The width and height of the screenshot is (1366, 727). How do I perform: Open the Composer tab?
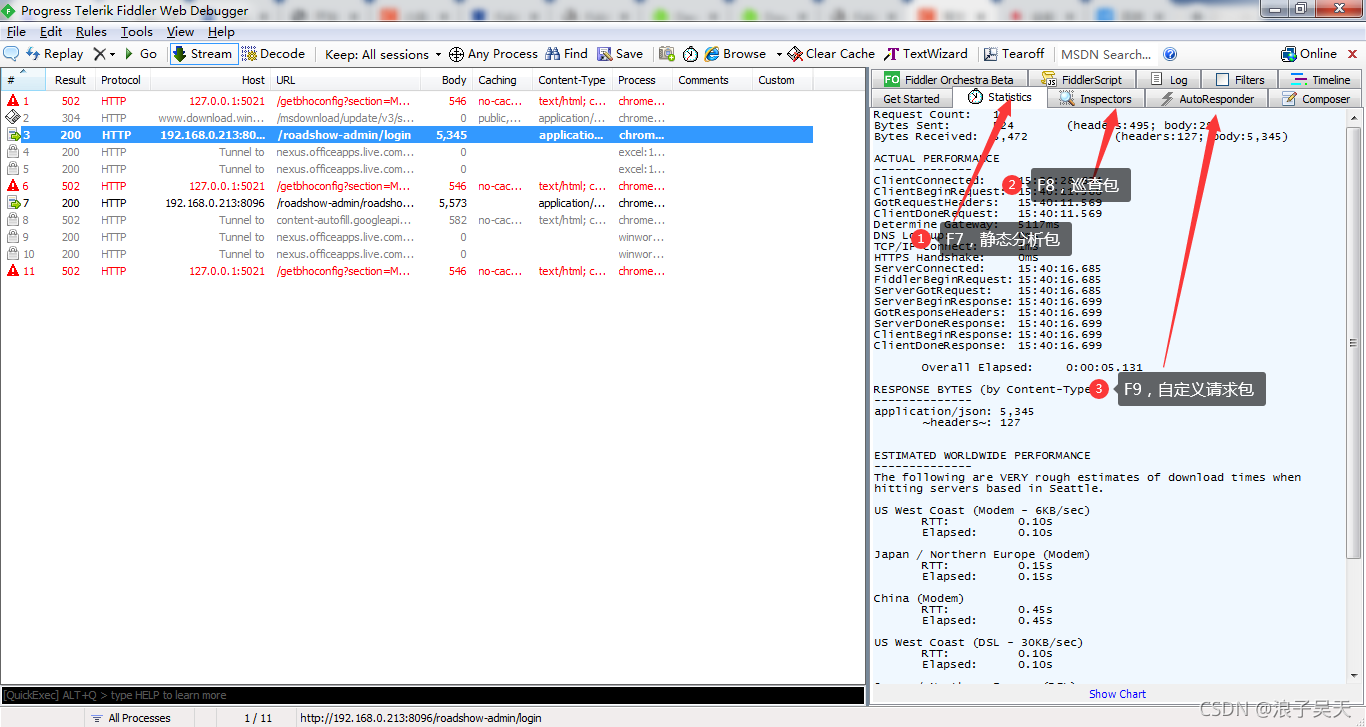pos(1315,99)
